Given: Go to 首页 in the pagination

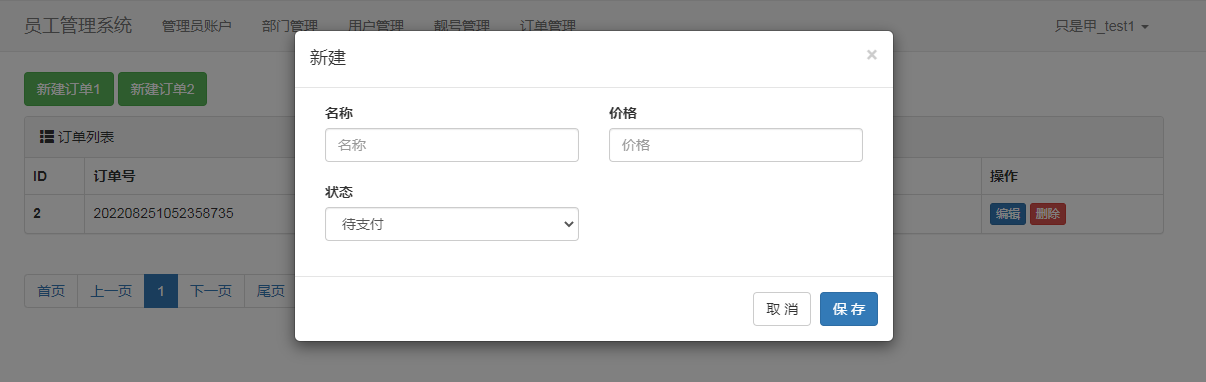Looking at the screenshot, I should [51, 291].
